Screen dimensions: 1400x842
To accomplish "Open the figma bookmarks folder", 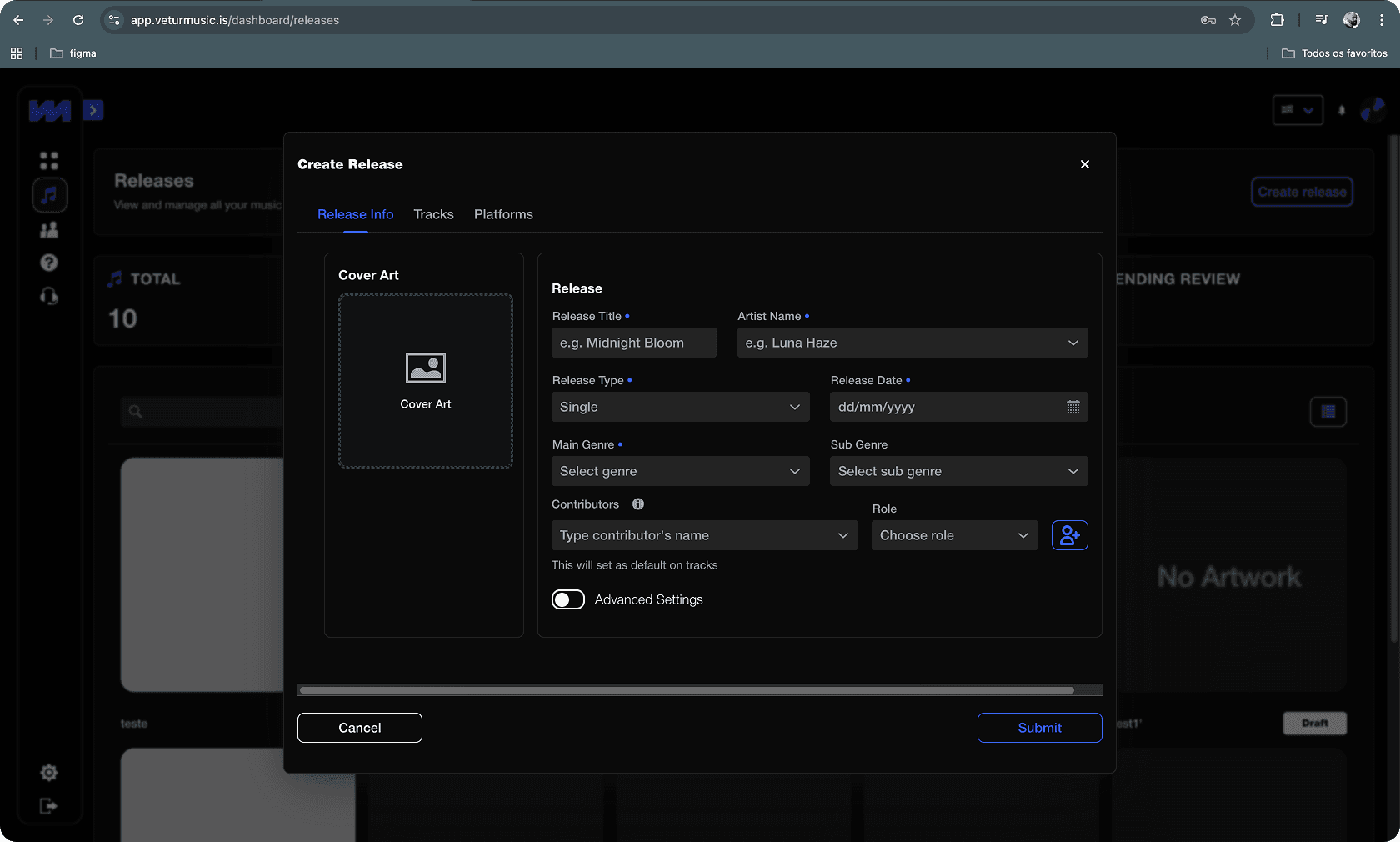I will point(73,53).
